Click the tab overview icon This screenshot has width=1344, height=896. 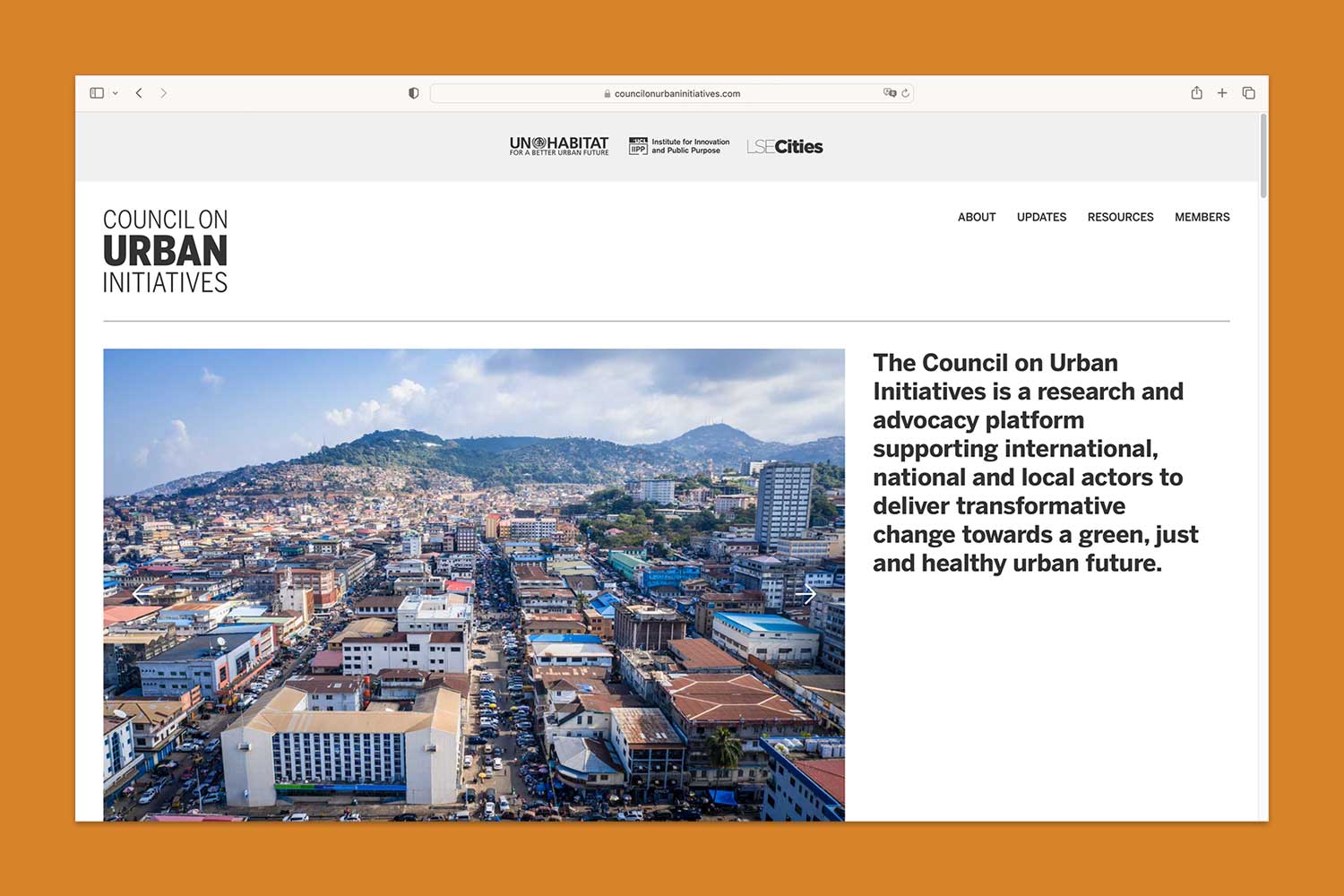point(1249,92)
